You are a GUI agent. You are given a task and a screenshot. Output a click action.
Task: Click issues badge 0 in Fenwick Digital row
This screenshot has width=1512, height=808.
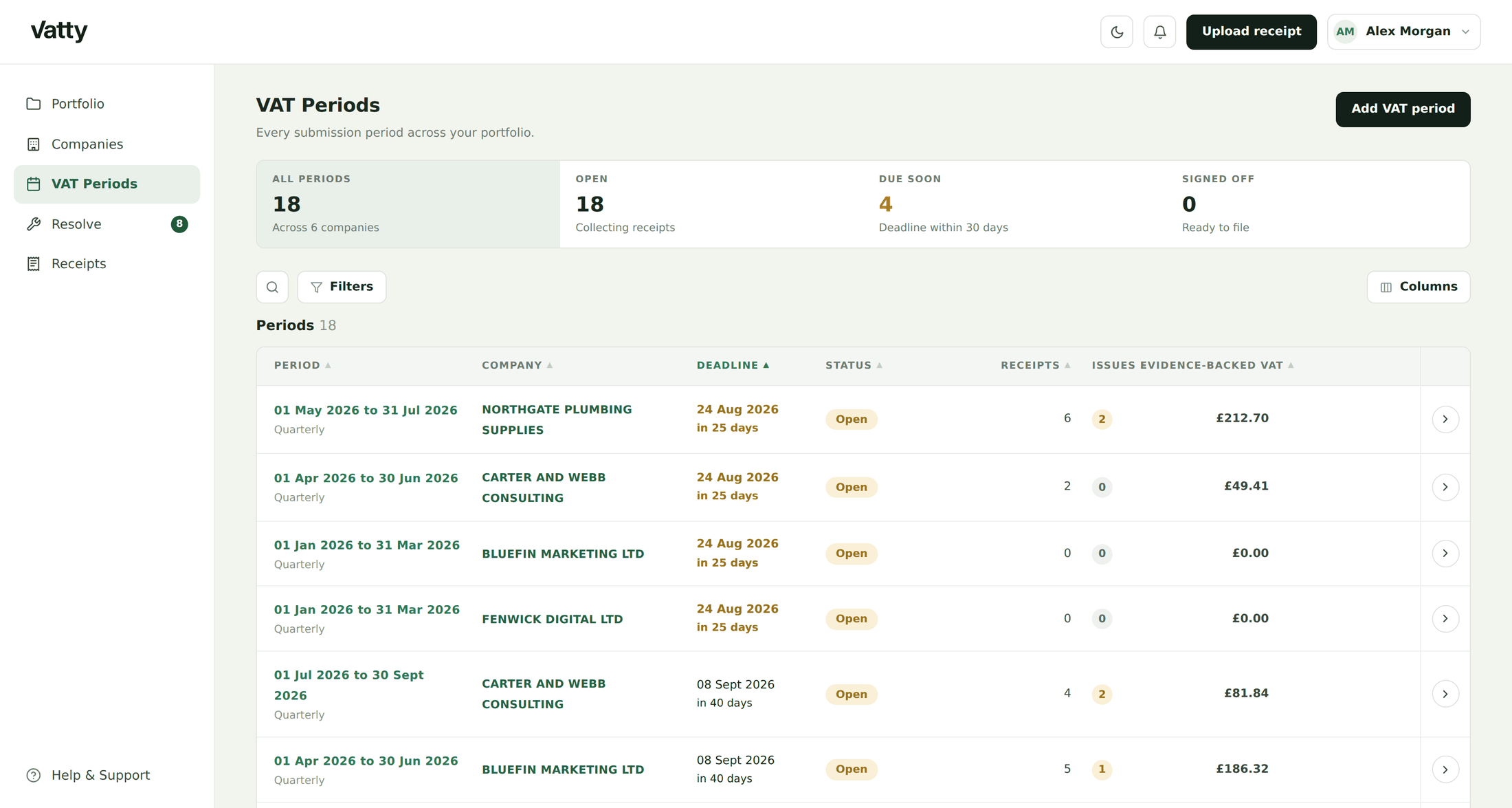(x=1102, y=619)
